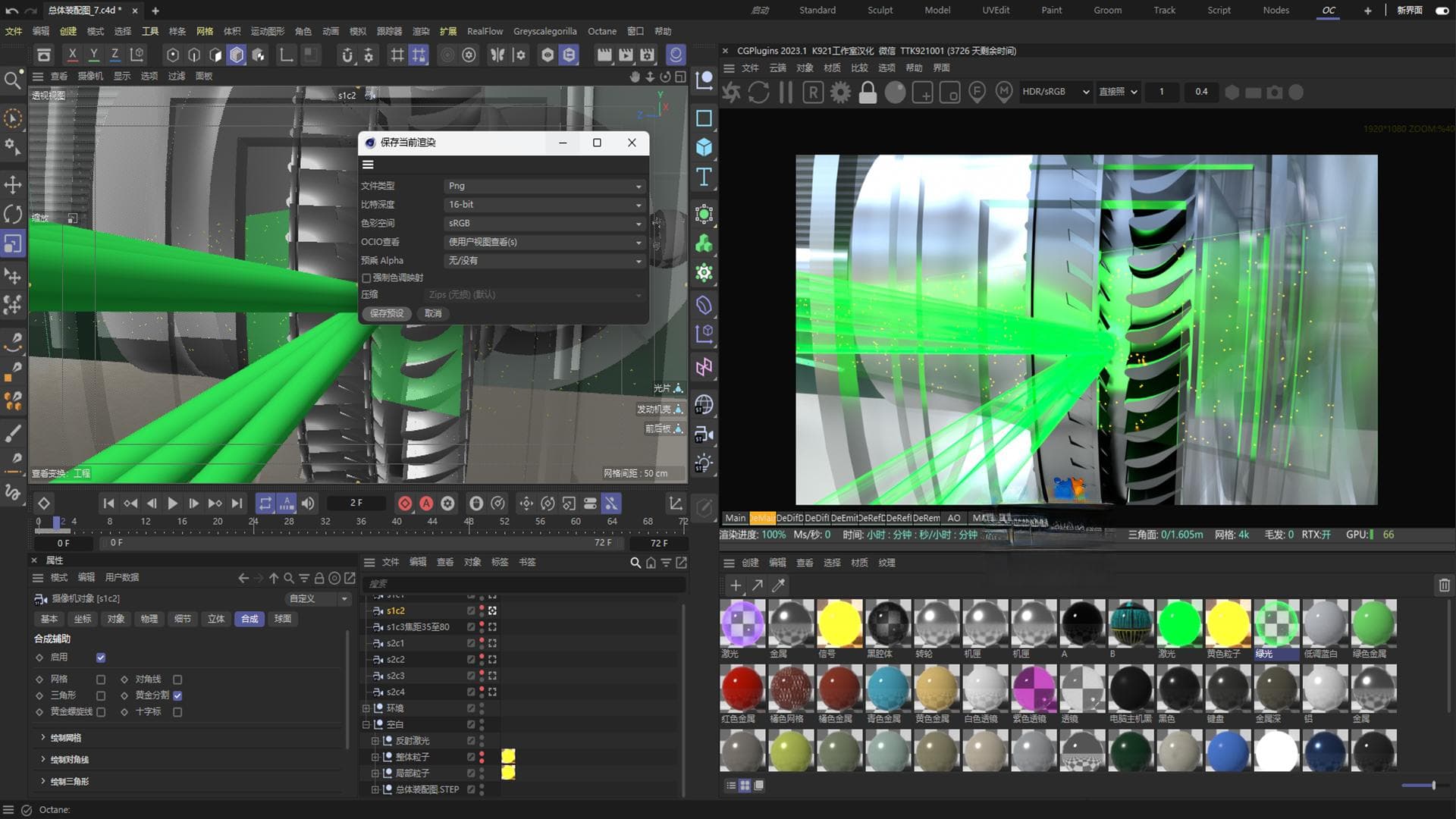Click the Add Light object icon
Viewport: 1456px width, 819px height.
pos(704,463)
